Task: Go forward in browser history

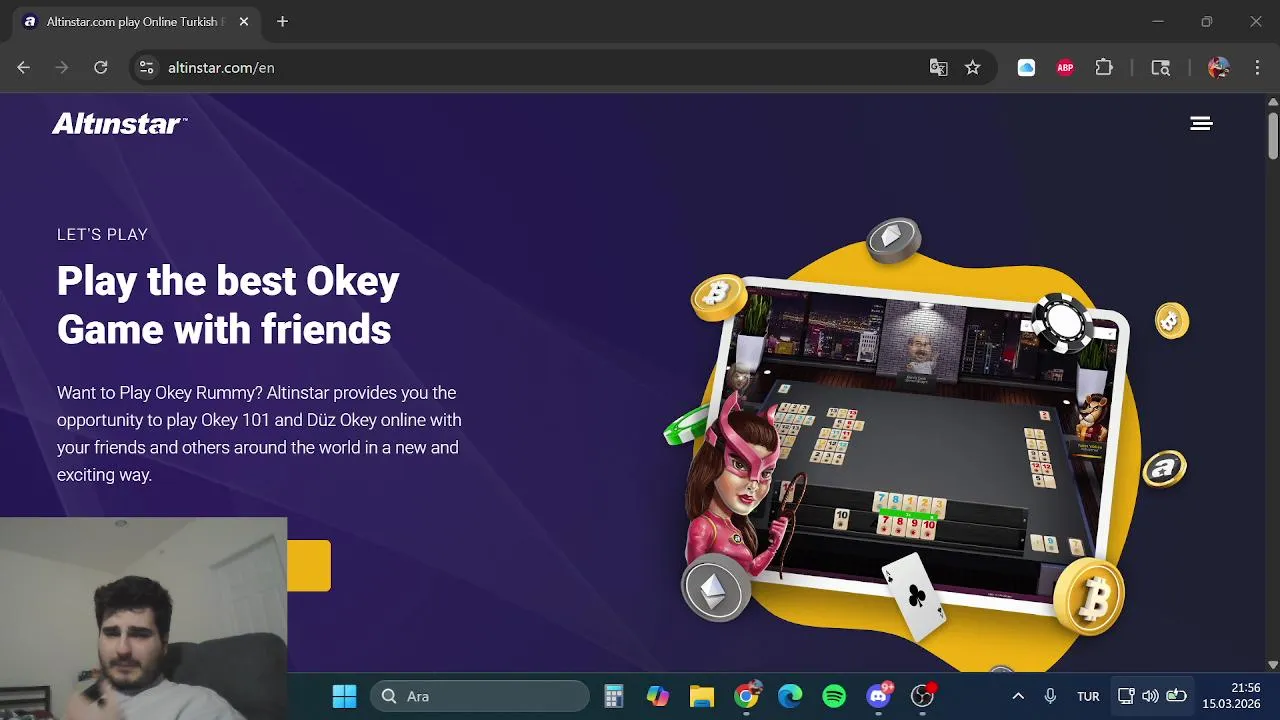Action: (x=62, y=67)
